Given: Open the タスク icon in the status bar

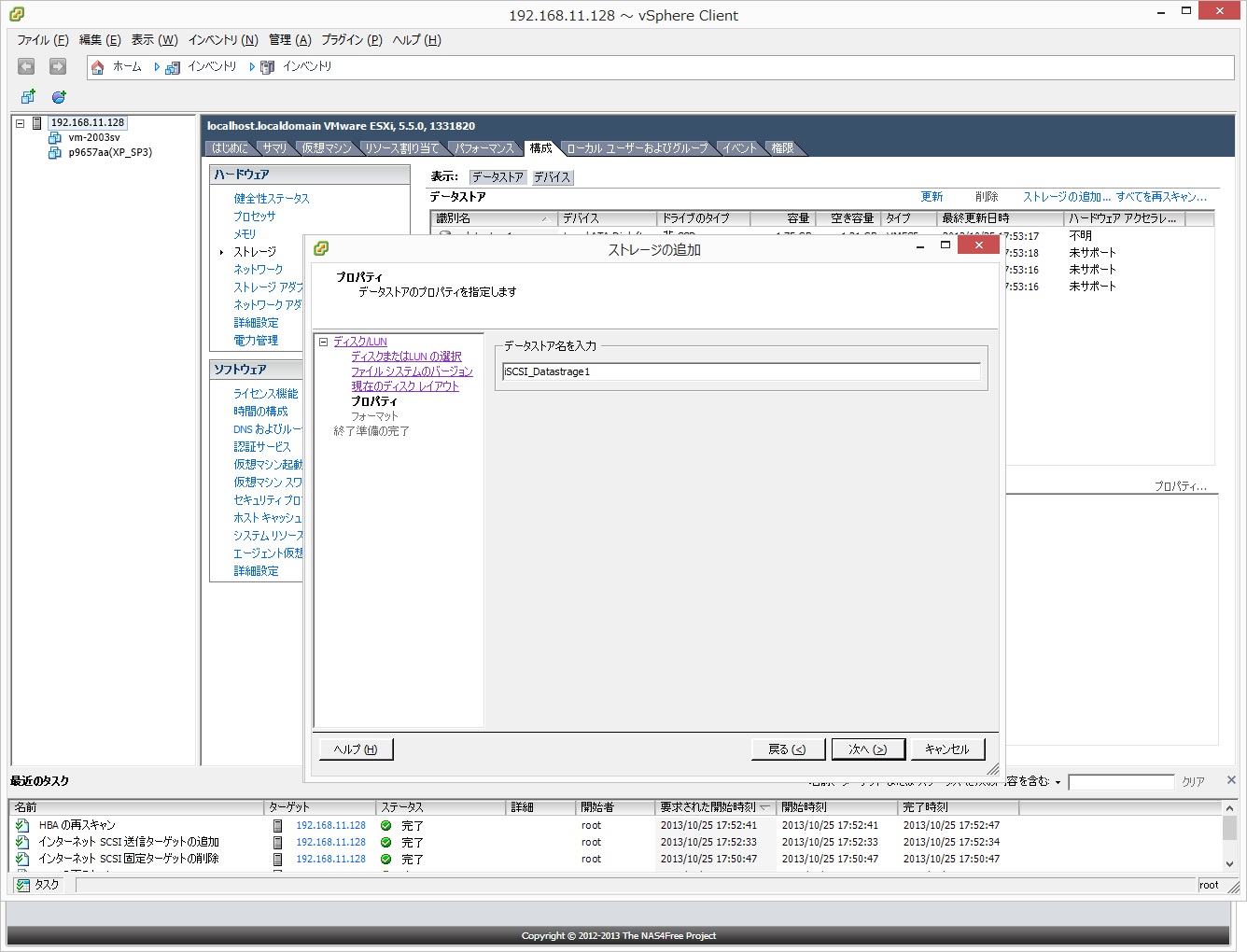Looking at the screenshot, I should tap(22, 885).
